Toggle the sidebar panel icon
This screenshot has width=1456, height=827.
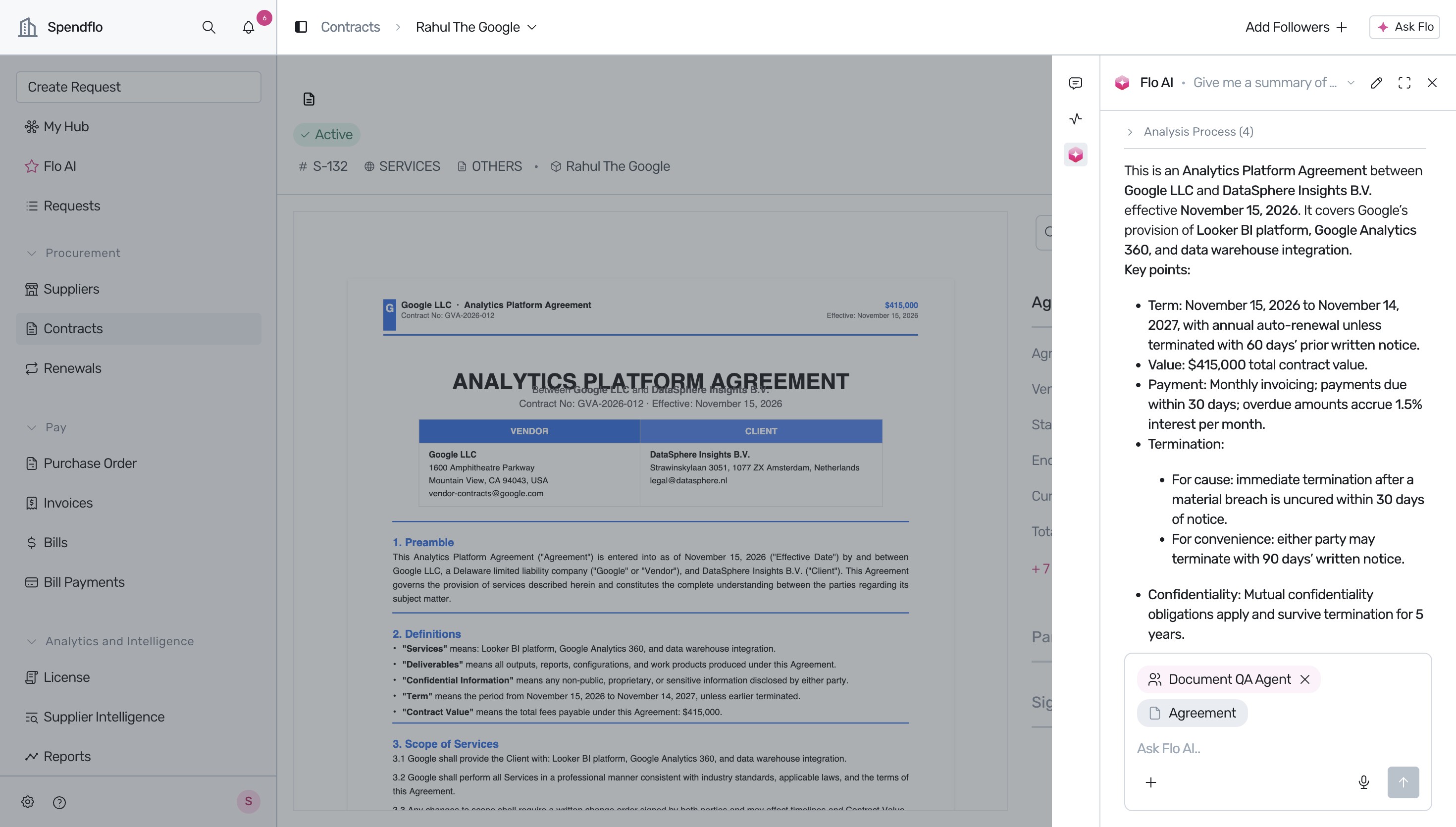(301, 27)
